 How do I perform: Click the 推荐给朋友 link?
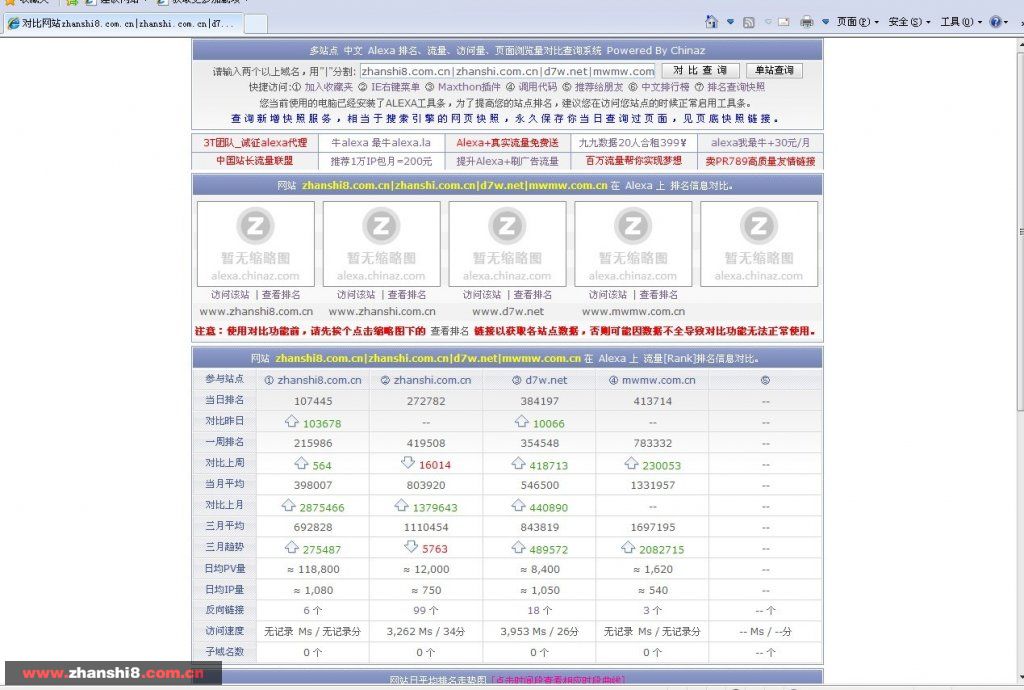click(x=599, y=87)
